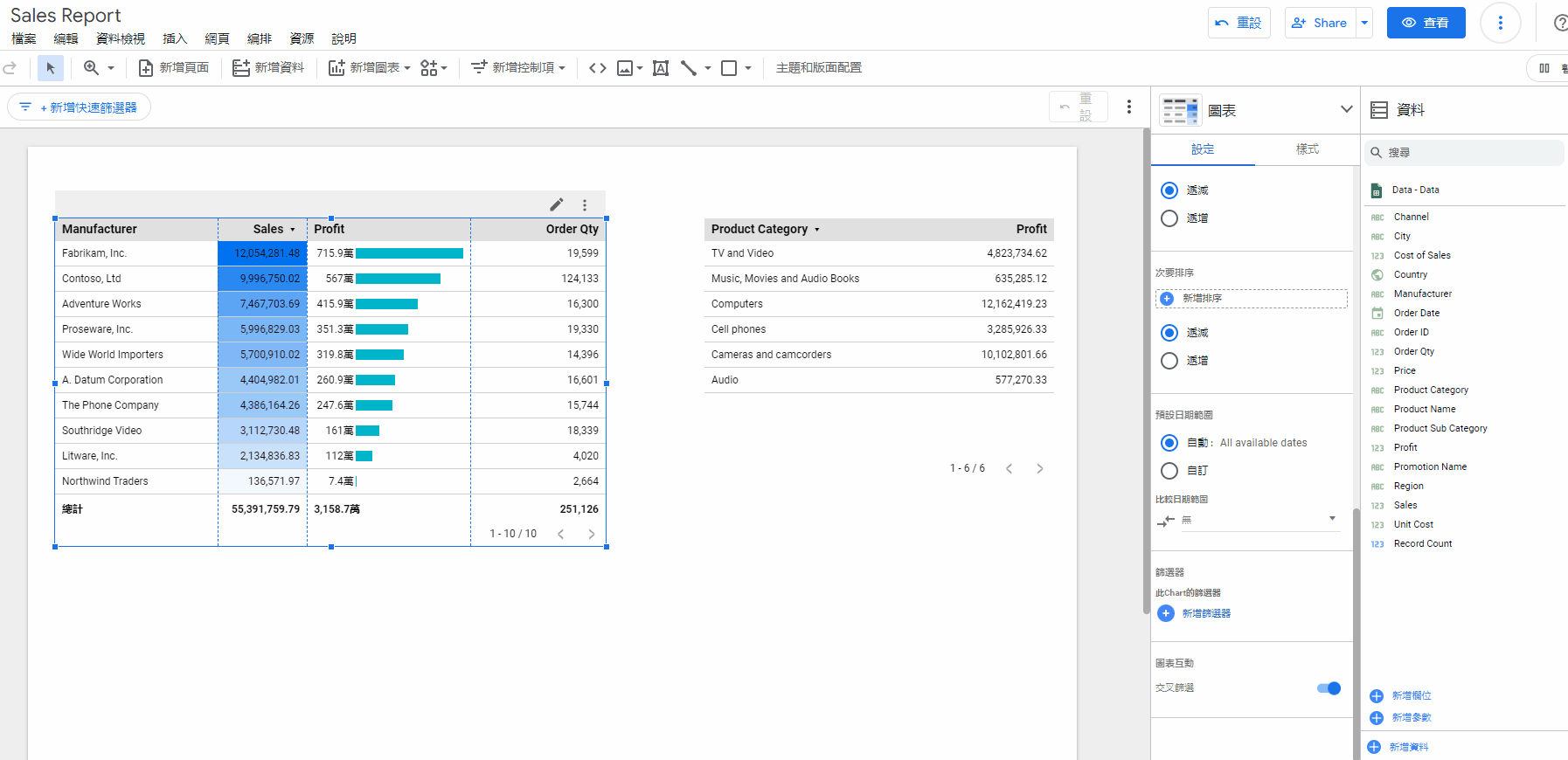Click 新增快速篩選器 add quick filter
The image size is (1568, 760).
(80, 107)
